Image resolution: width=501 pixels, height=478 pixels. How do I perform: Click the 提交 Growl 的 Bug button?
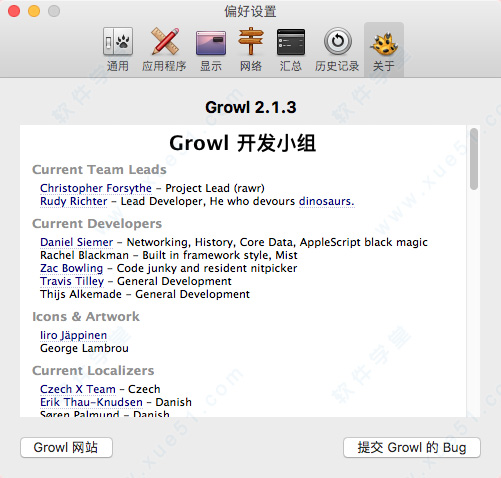click(x=412, y=447)
